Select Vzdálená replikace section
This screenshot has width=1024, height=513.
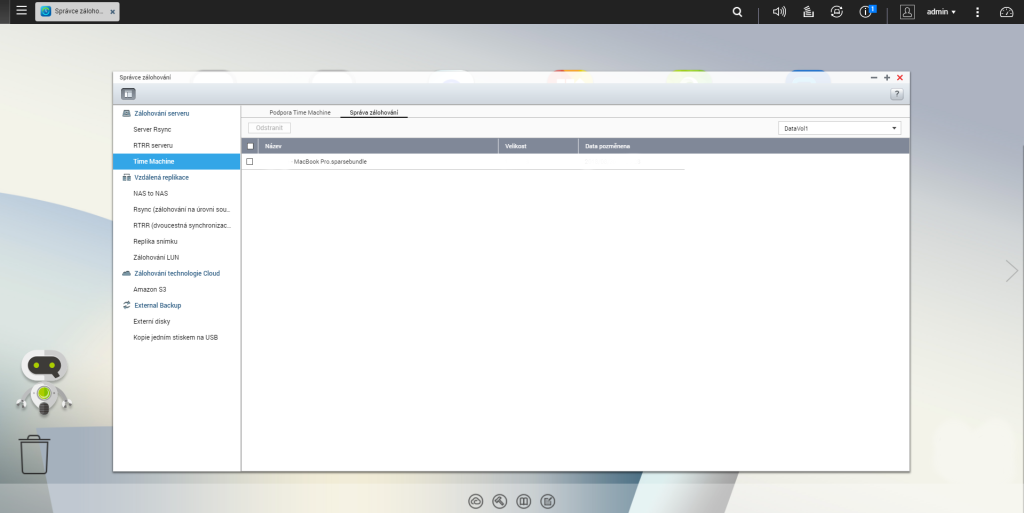tap(161, 178)
